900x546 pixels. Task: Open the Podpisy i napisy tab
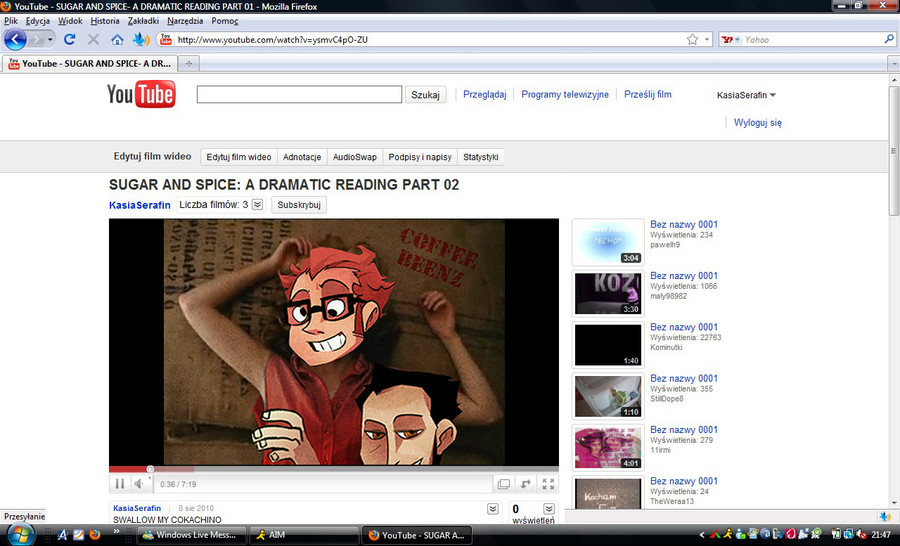420,157
